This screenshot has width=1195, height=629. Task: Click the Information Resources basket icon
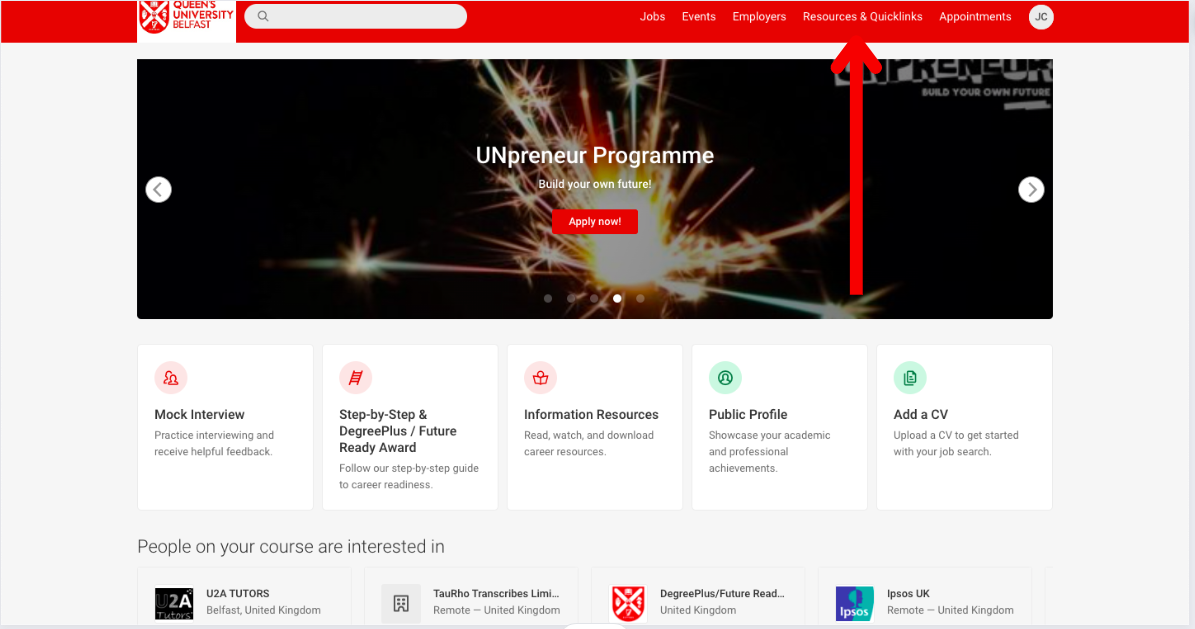pos(541,378)
